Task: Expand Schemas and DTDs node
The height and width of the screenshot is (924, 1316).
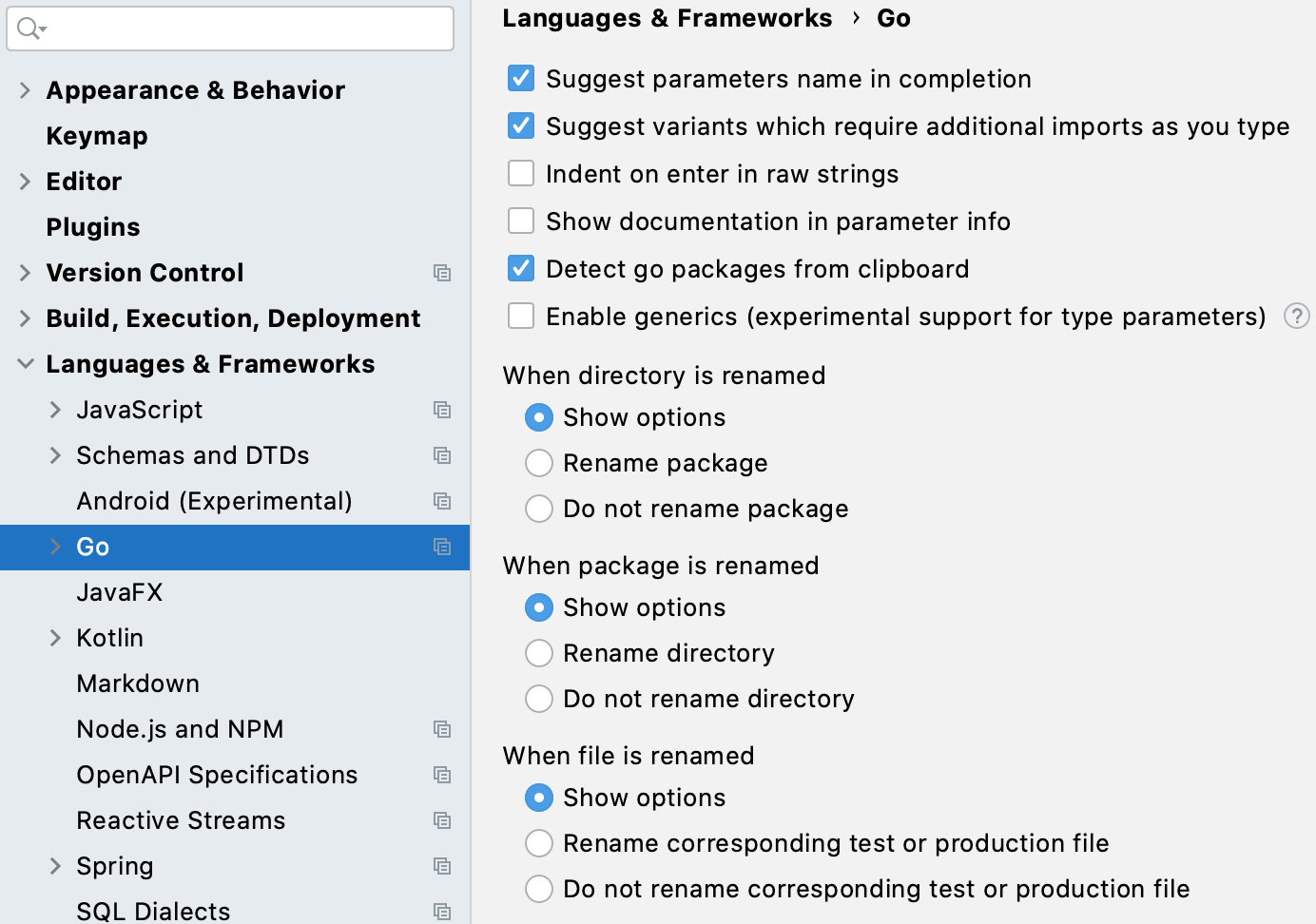Action: (x=55, y=455)
